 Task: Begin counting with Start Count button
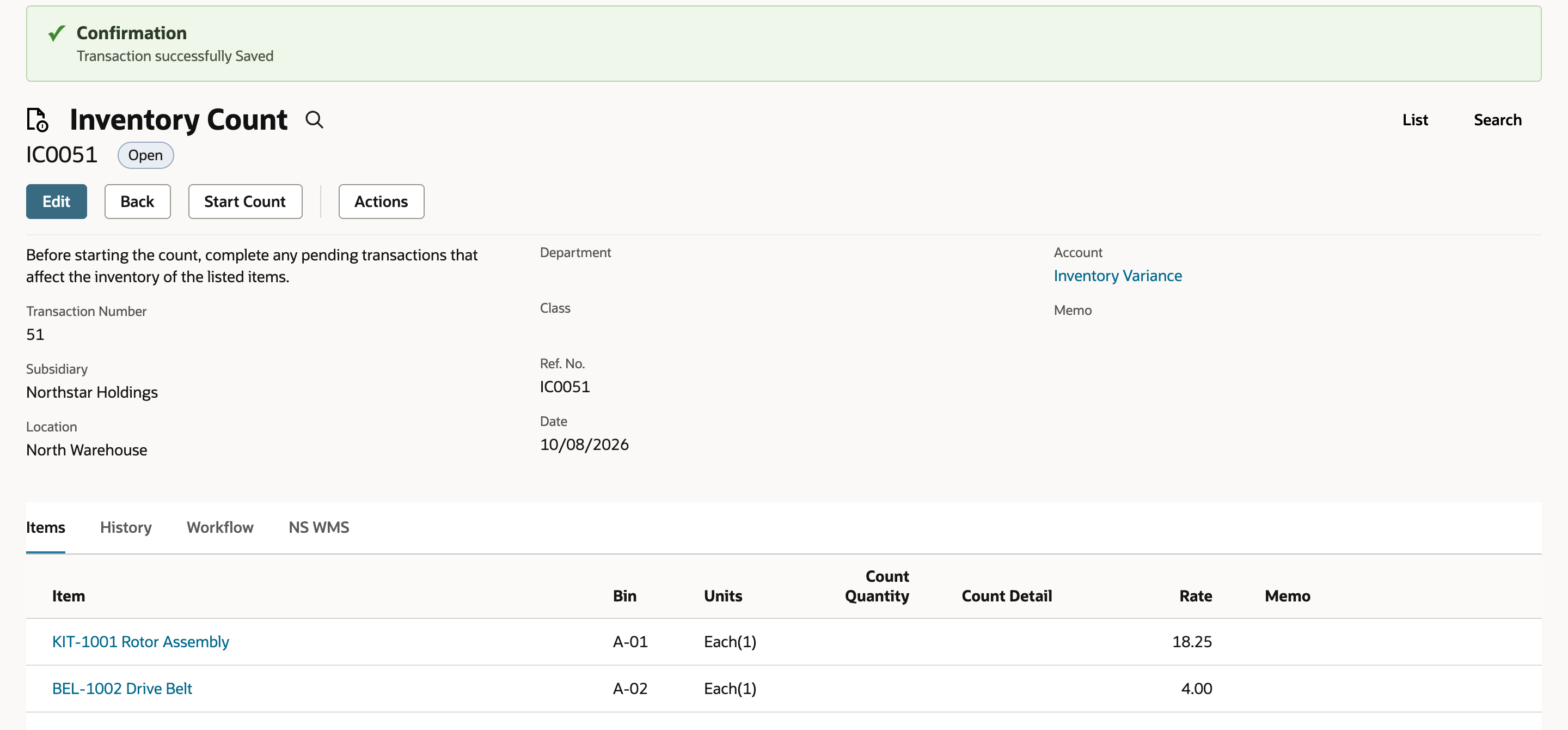point(246,202)
